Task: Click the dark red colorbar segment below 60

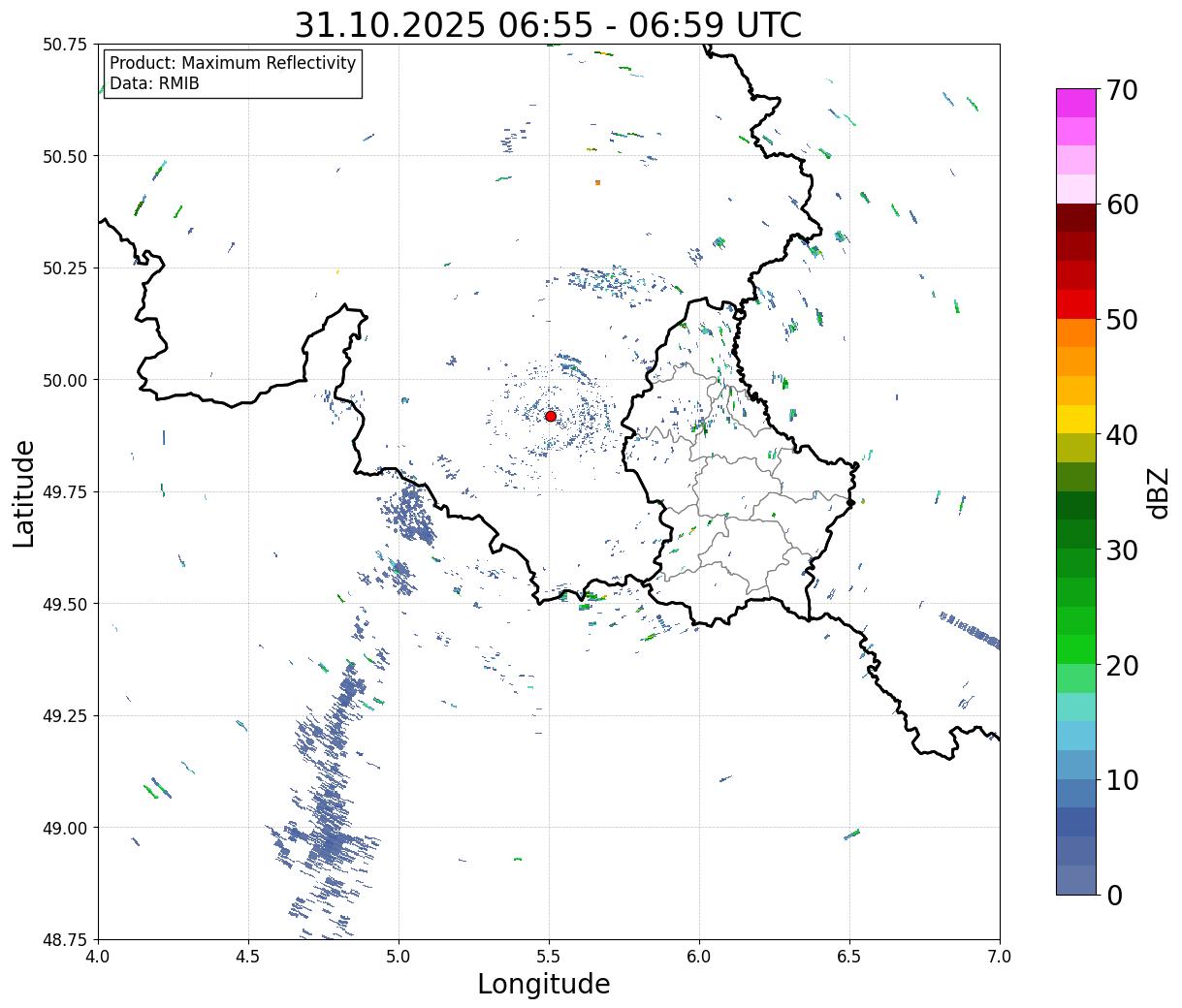Action: 1075,218
